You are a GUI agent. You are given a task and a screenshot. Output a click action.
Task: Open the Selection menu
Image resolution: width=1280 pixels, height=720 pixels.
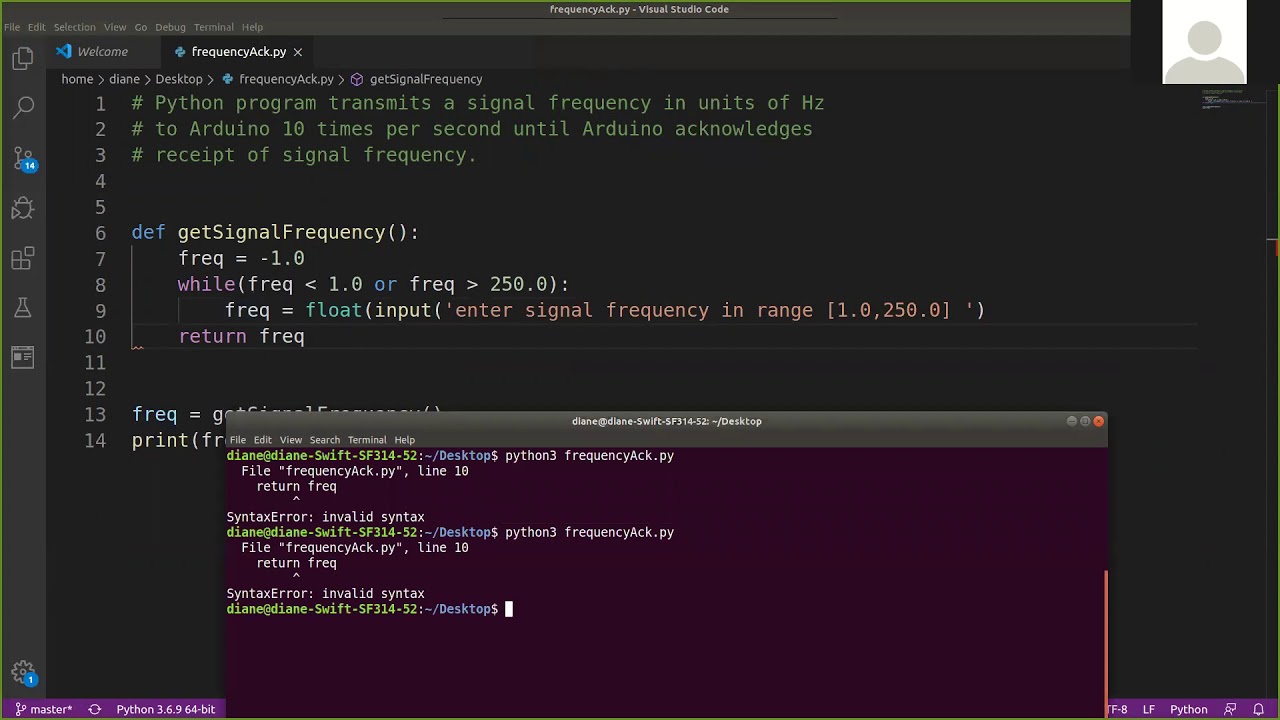click(75, 27)
